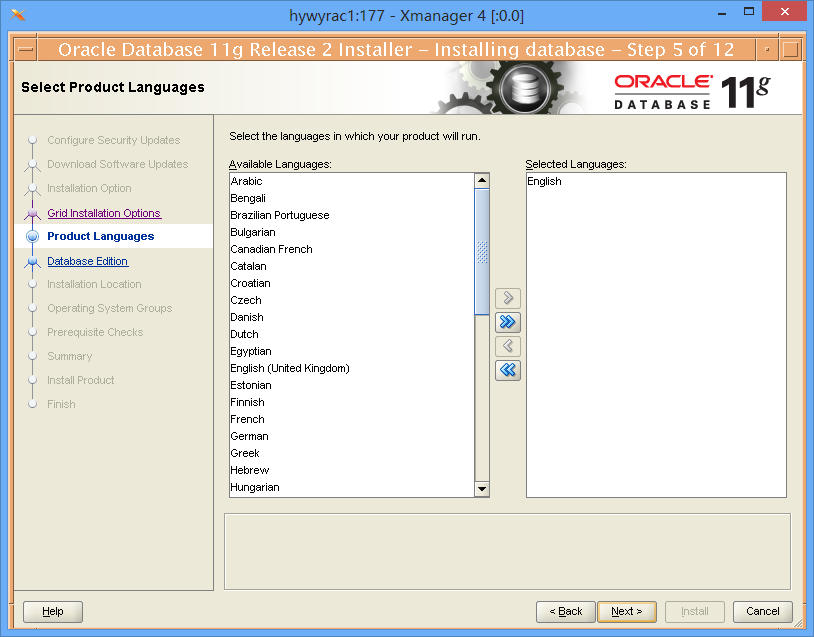
Task: Close the Xmanager window
Action: [784, 11]
